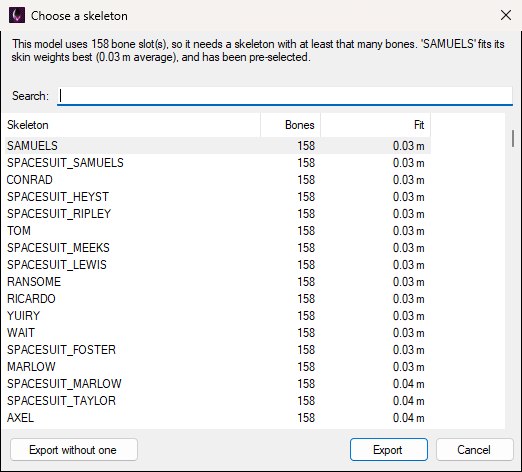Click the 158 bones cell for TOM
522x472 pixels.
tap(306, 231)
